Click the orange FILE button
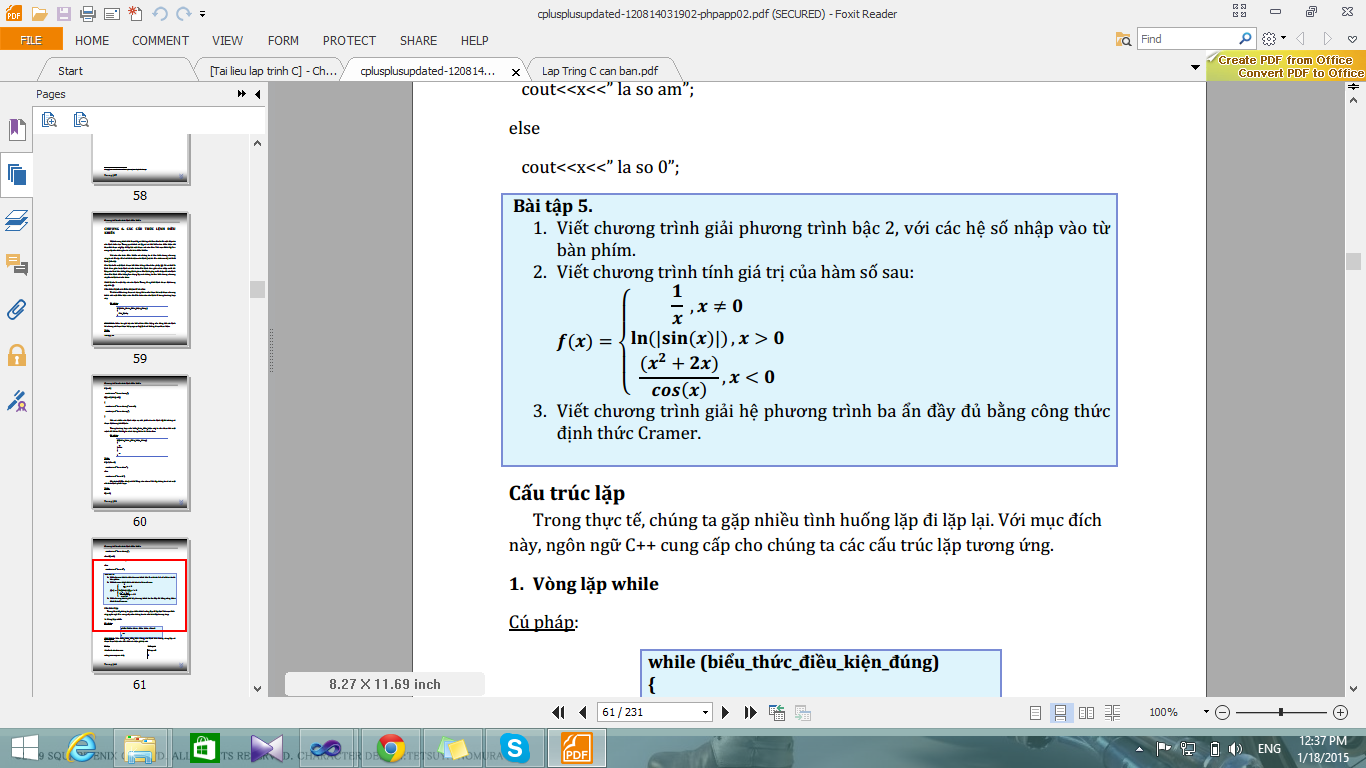This screenshot has width=1366, height=768. (31, 40)
